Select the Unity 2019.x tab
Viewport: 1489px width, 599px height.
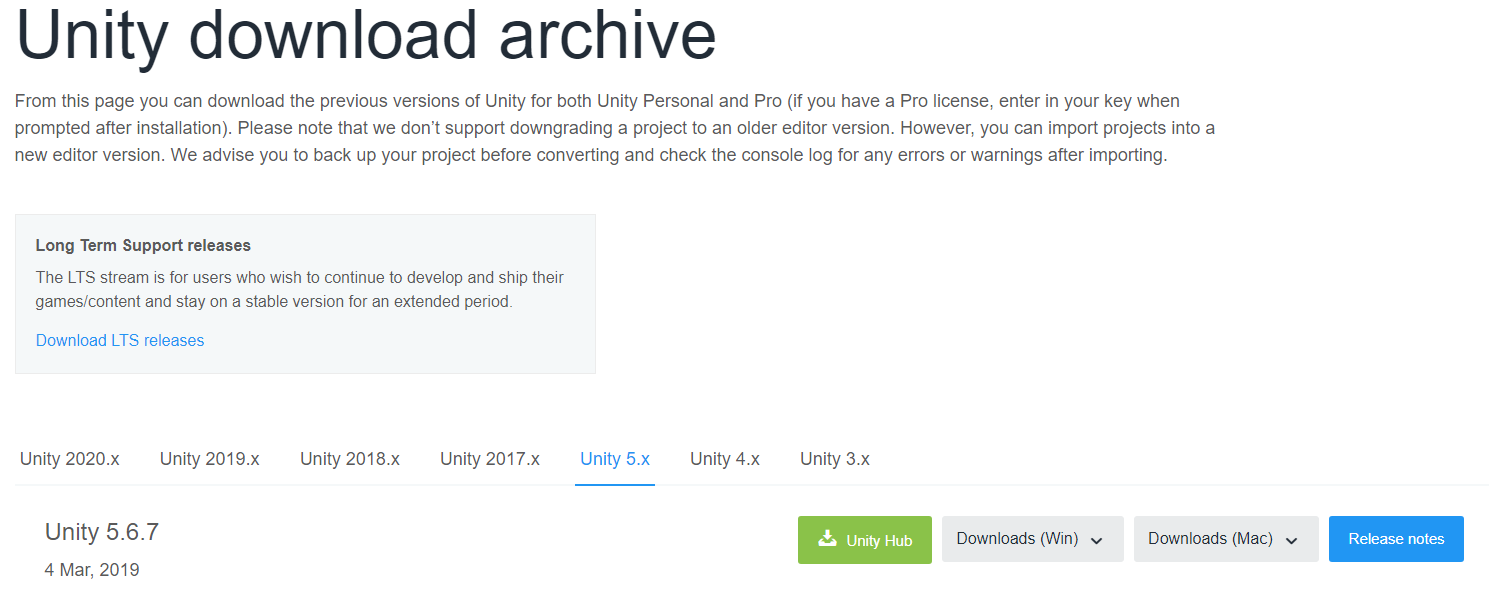[x=210, y=459]
